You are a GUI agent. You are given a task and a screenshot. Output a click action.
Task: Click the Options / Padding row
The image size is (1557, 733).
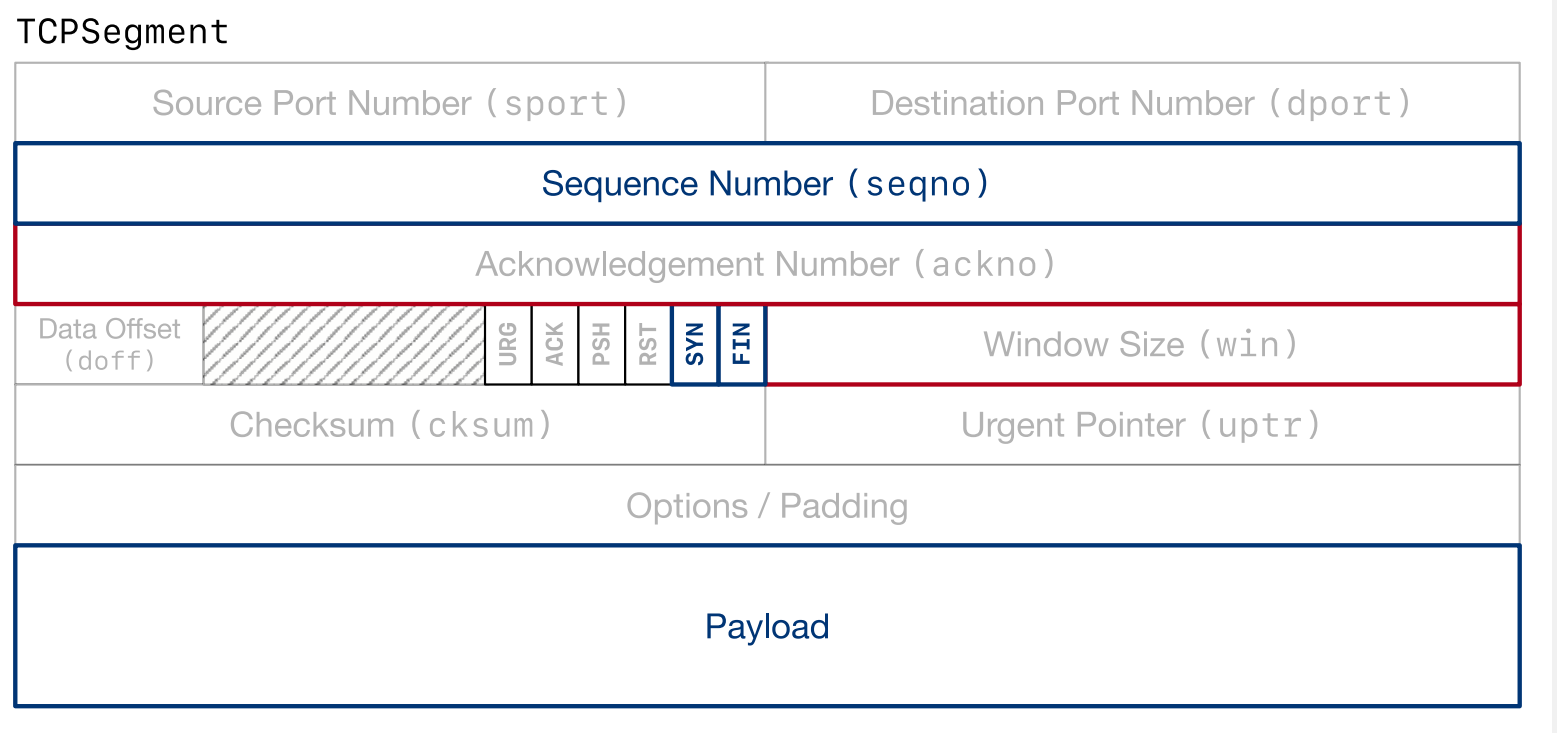point(766,506)
